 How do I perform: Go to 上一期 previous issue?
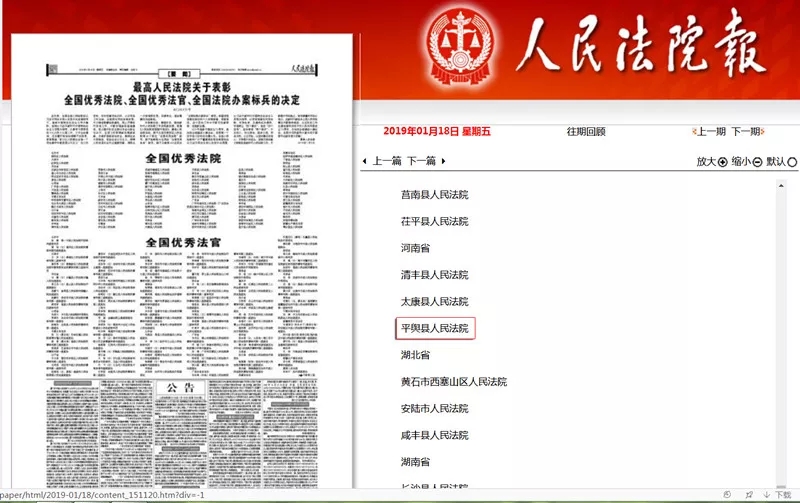pyautogui.click(x=711, y=132)
